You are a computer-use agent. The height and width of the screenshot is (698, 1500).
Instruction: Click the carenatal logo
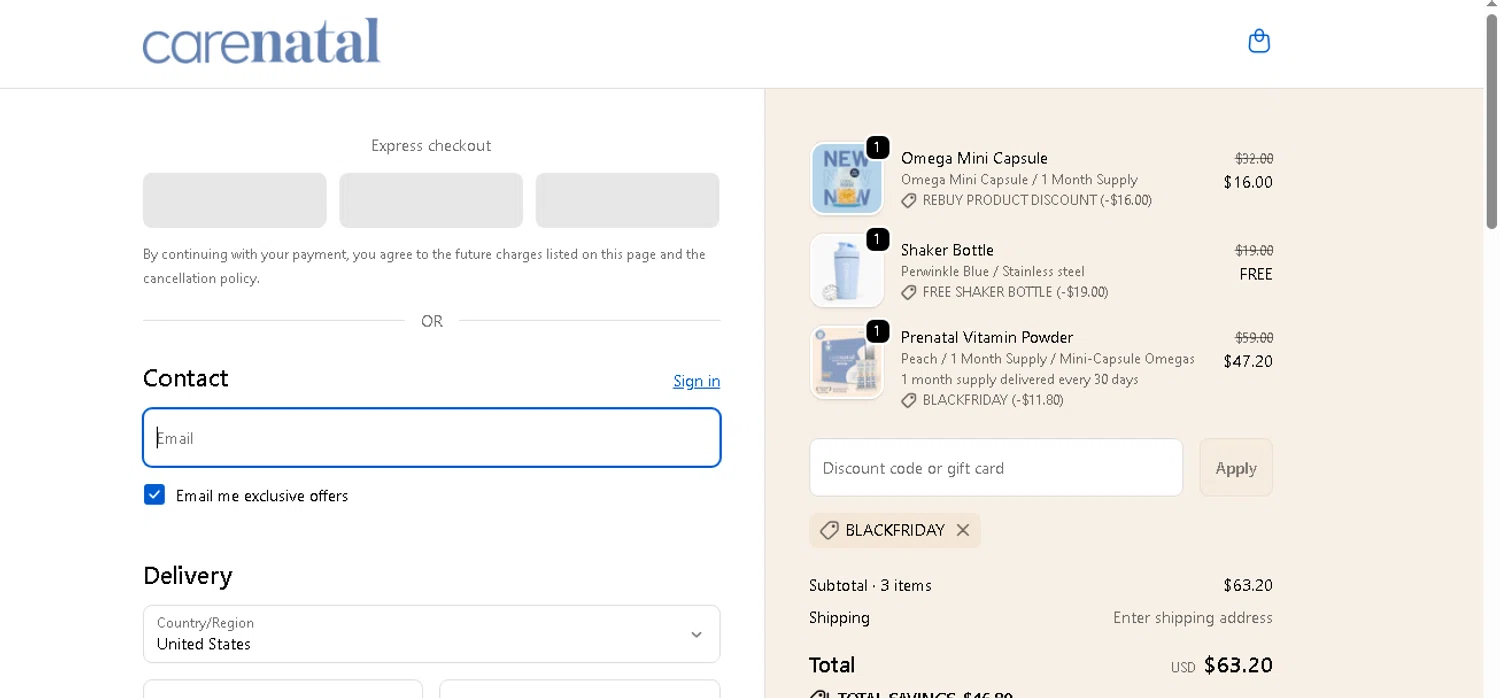(x=261, y=41)
